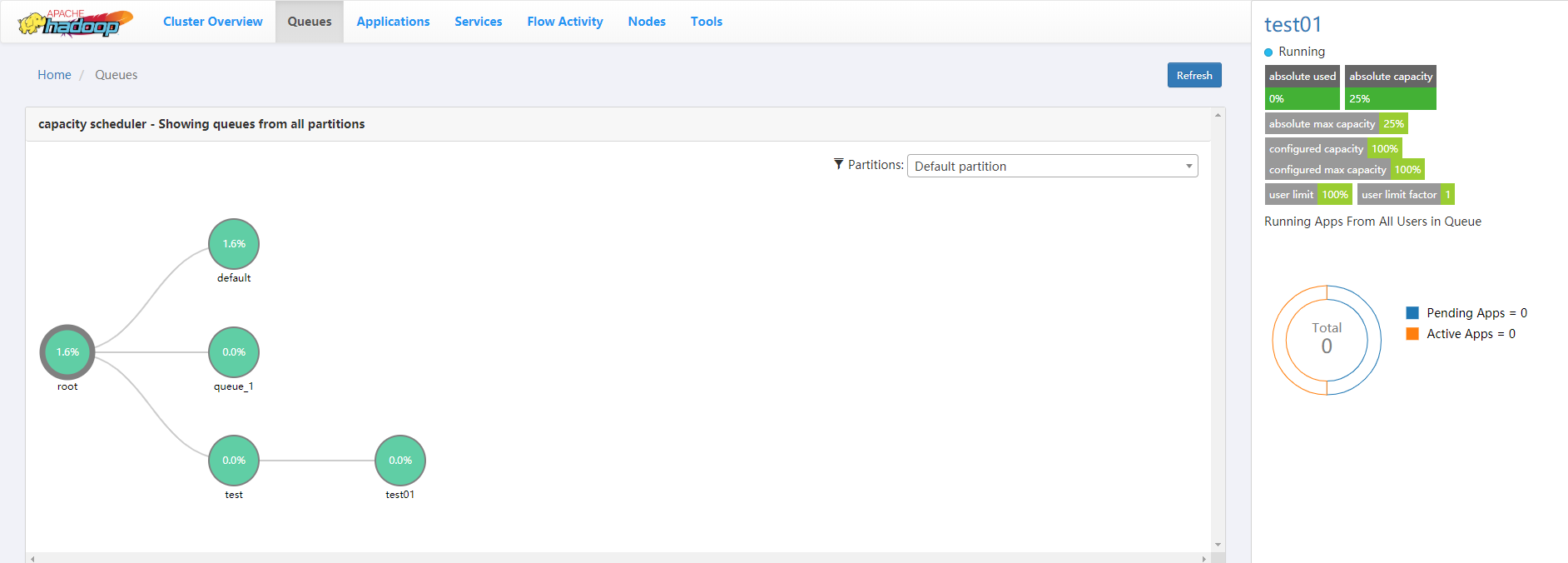Open the Cluster Overview tab
Viewport: 1568px width, 563px height.
click(213, 22)
